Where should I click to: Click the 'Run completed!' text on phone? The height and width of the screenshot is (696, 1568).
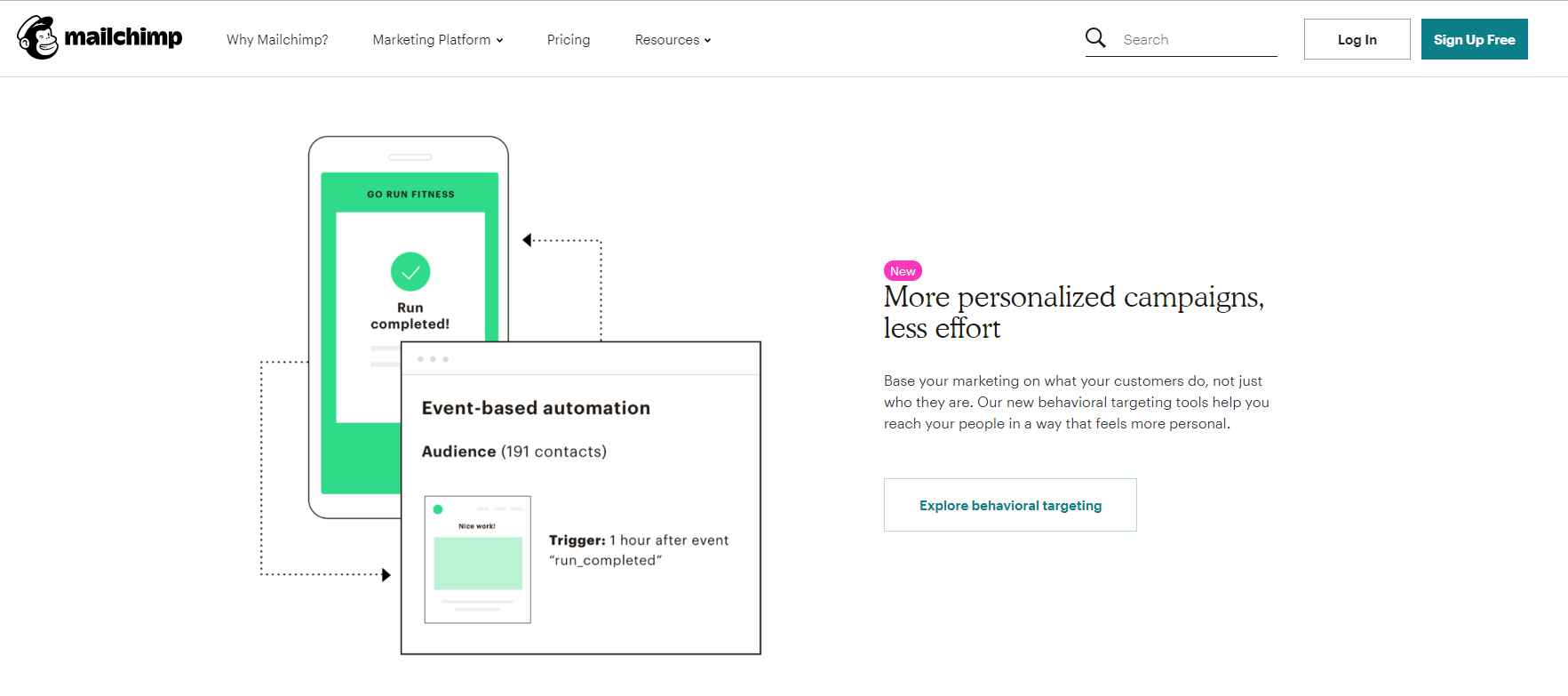pos(410,316)
